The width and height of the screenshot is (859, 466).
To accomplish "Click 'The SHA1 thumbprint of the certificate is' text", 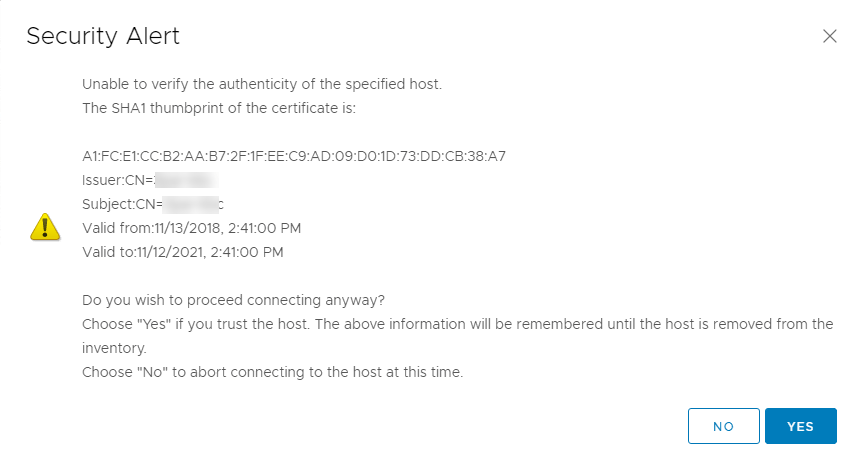I will (x=219, y=108).
